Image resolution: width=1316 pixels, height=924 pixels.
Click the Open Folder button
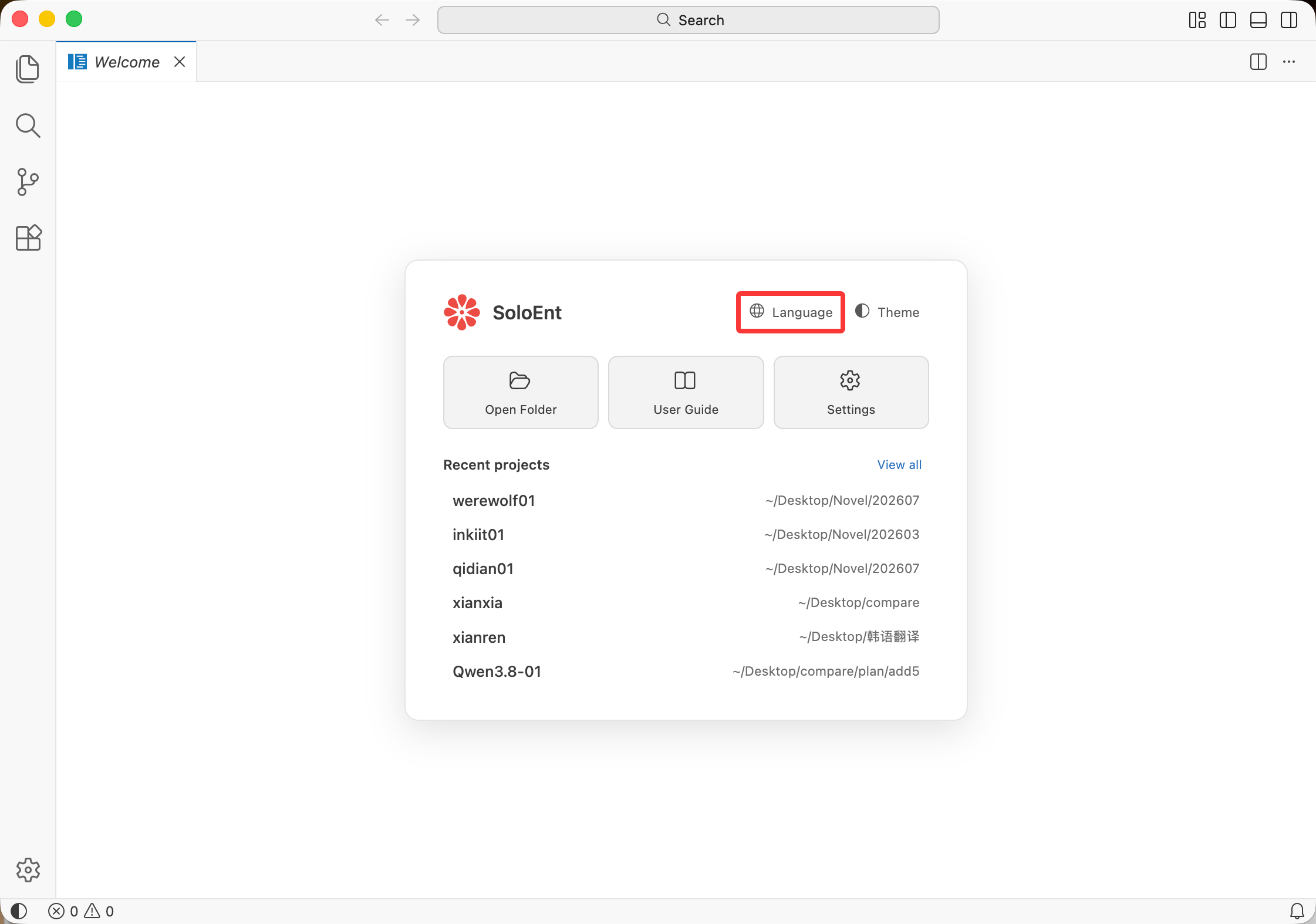(521, 392)
